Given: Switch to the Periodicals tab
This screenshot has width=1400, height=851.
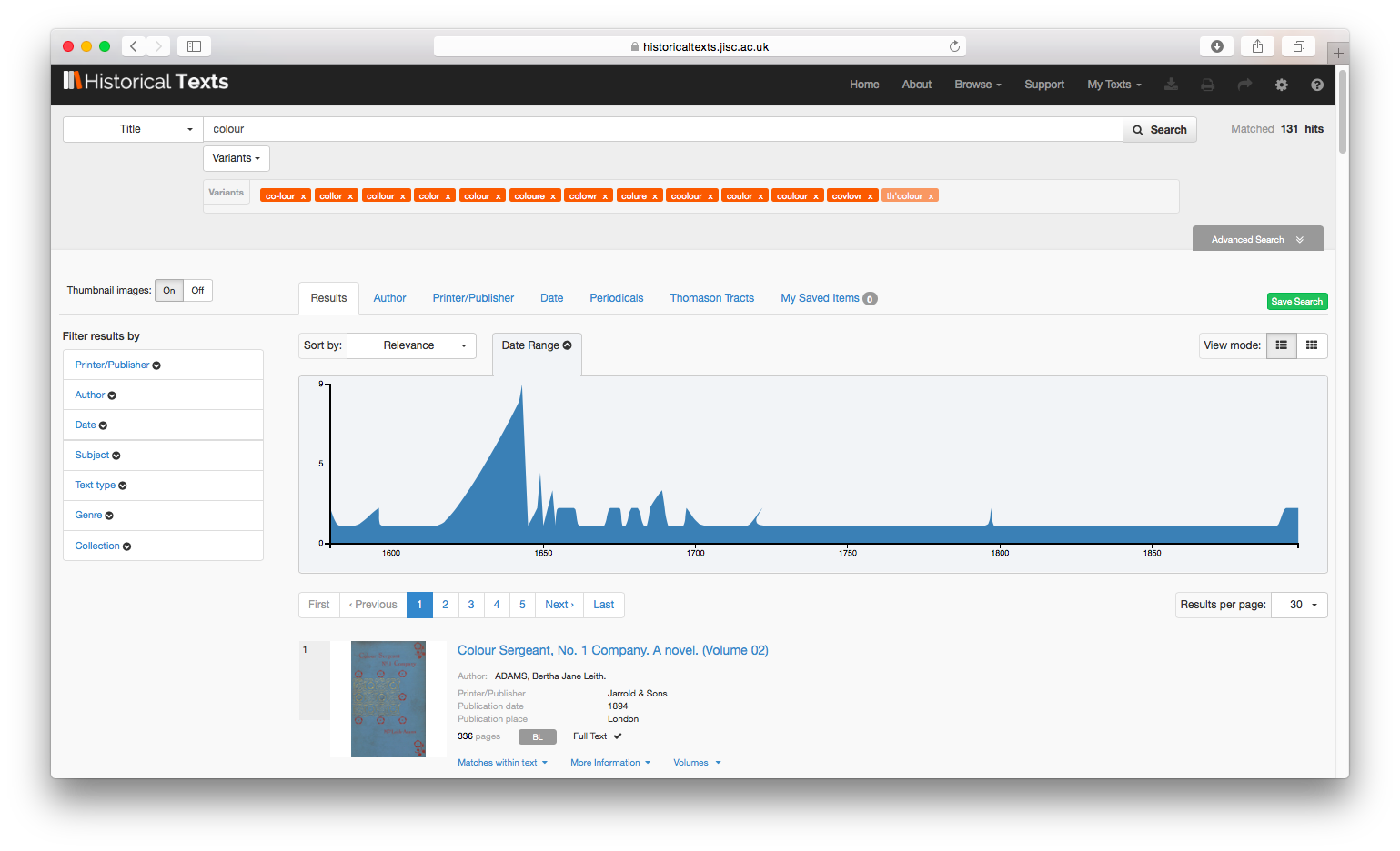Looking at the screenshot, I should coord(616,298).
